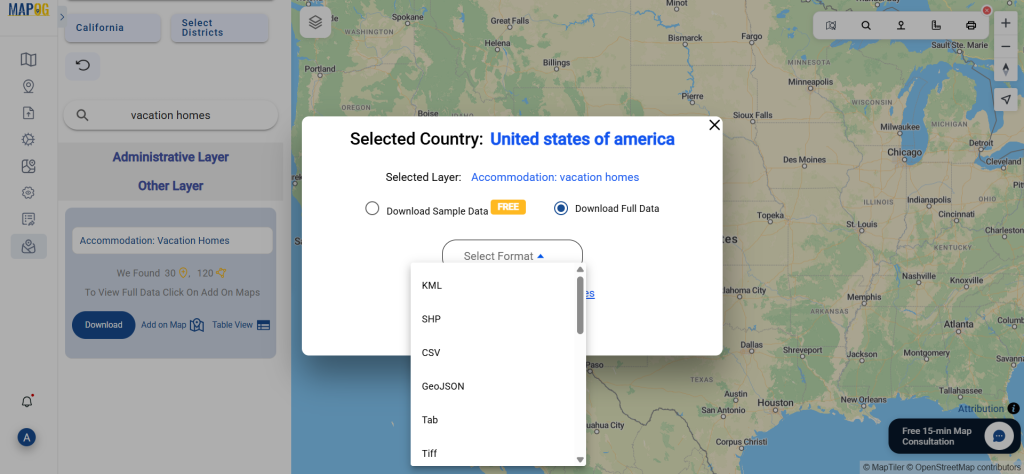
Task: Choose KML format
Action: coord(493,285)
